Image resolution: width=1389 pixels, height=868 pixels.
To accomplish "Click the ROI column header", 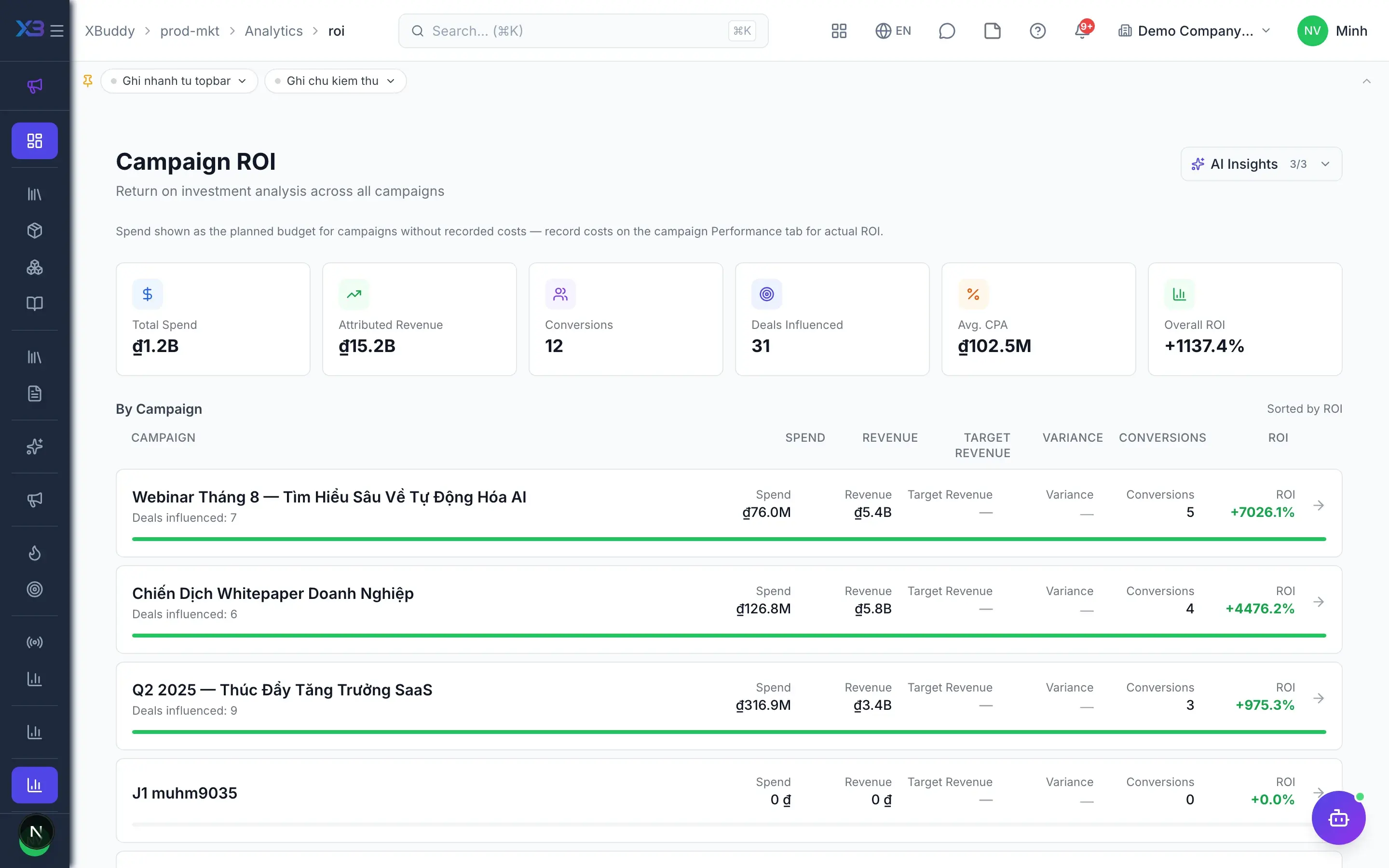I will (1278, 437).
